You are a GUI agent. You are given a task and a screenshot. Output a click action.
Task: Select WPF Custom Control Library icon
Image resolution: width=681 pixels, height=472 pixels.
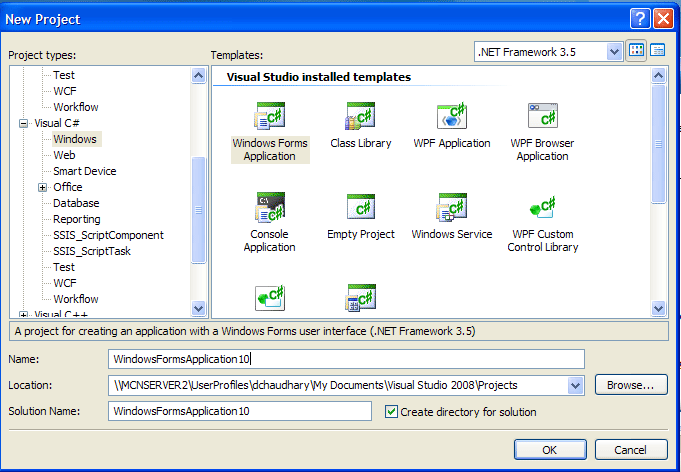(x=542, y=208)
